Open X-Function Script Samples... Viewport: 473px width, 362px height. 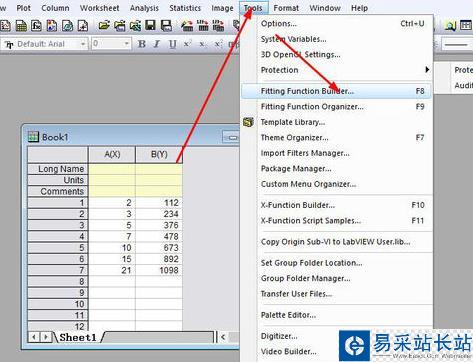(337, 221)
